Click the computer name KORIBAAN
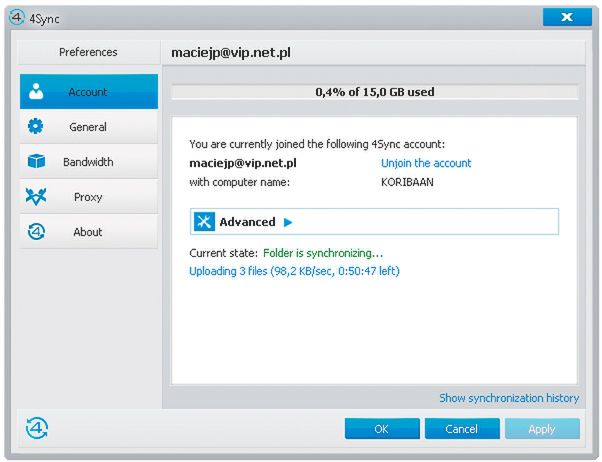 [x=407, y=182]
